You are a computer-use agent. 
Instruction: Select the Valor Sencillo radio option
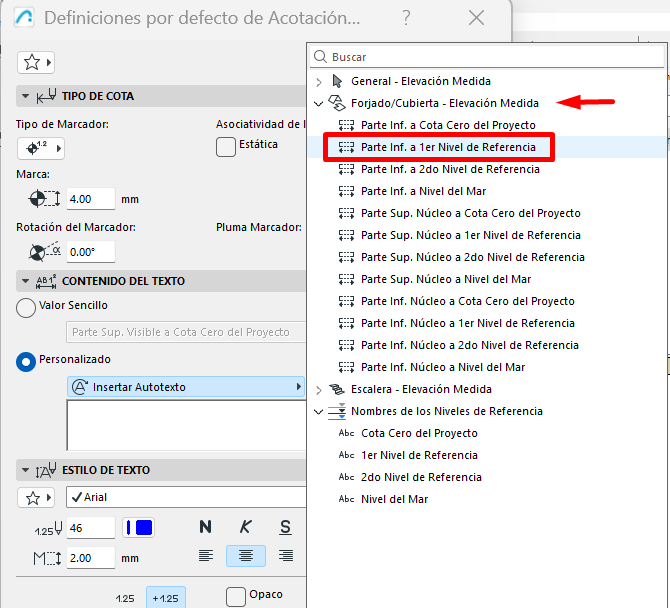coord(26,307)
